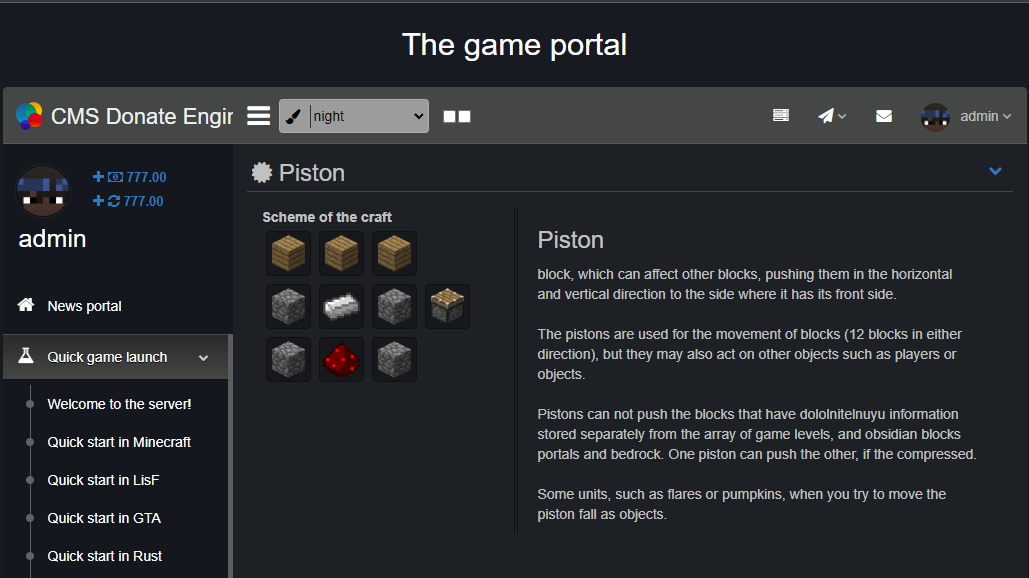Open the envelope messages icon
The height and width of the screenshot is (578, 1029).
(884, 116)
